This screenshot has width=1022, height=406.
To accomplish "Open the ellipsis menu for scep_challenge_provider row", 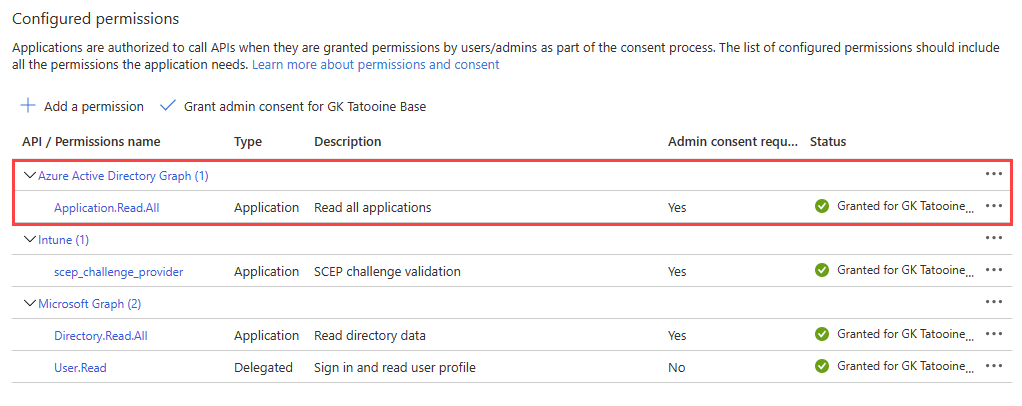I will coord(993,270).
